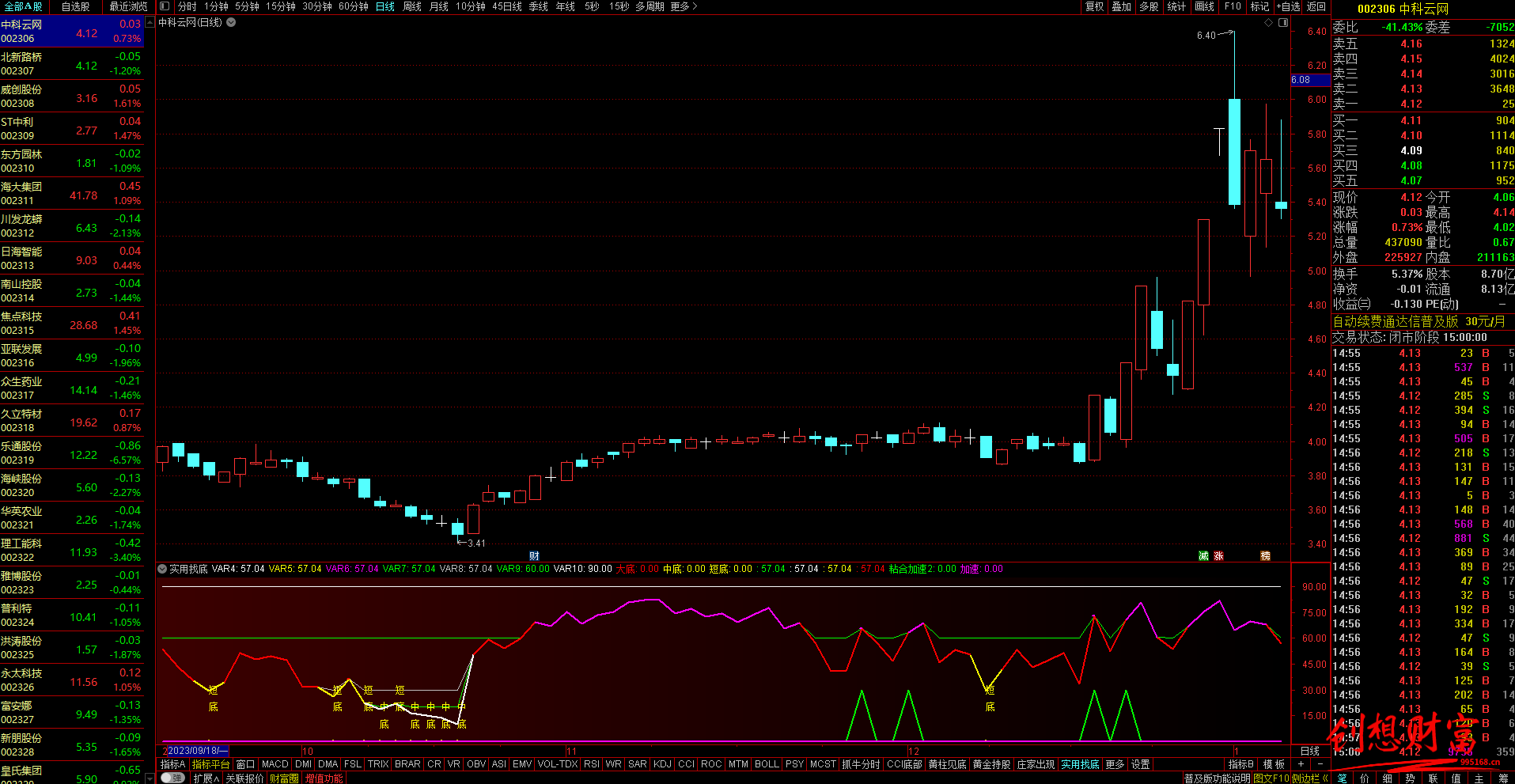Click the 榜 marker below the candles

pos(1265,556)
